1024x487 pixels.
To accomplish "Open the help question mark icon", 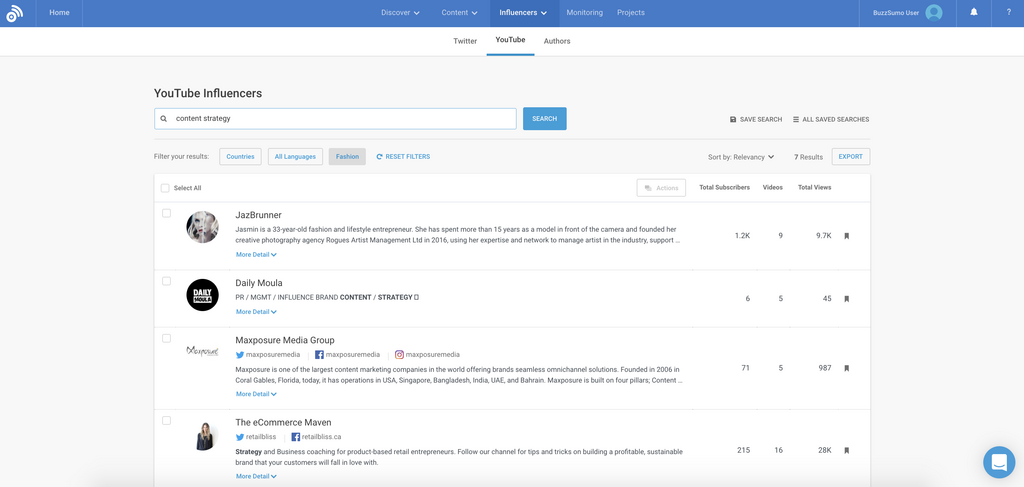I will 1007,12.
